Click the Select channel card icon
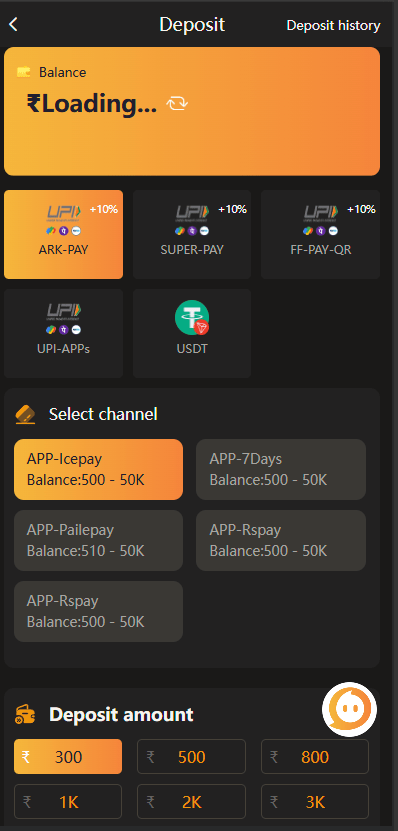The width and height of the screenshot is (398, 831). 25,414
